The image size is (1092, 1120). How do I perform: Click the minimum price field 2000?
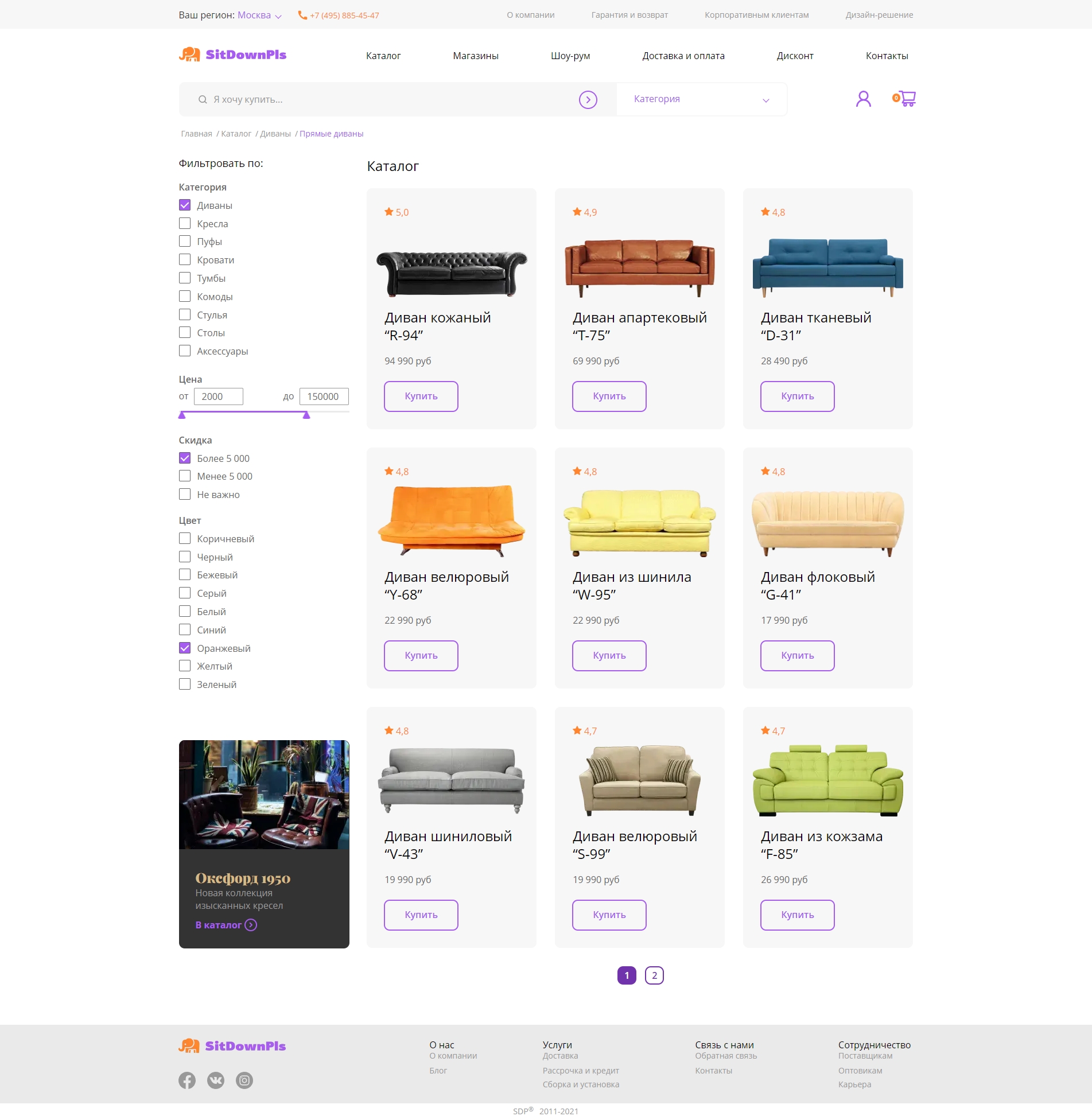tap(219, 396)
